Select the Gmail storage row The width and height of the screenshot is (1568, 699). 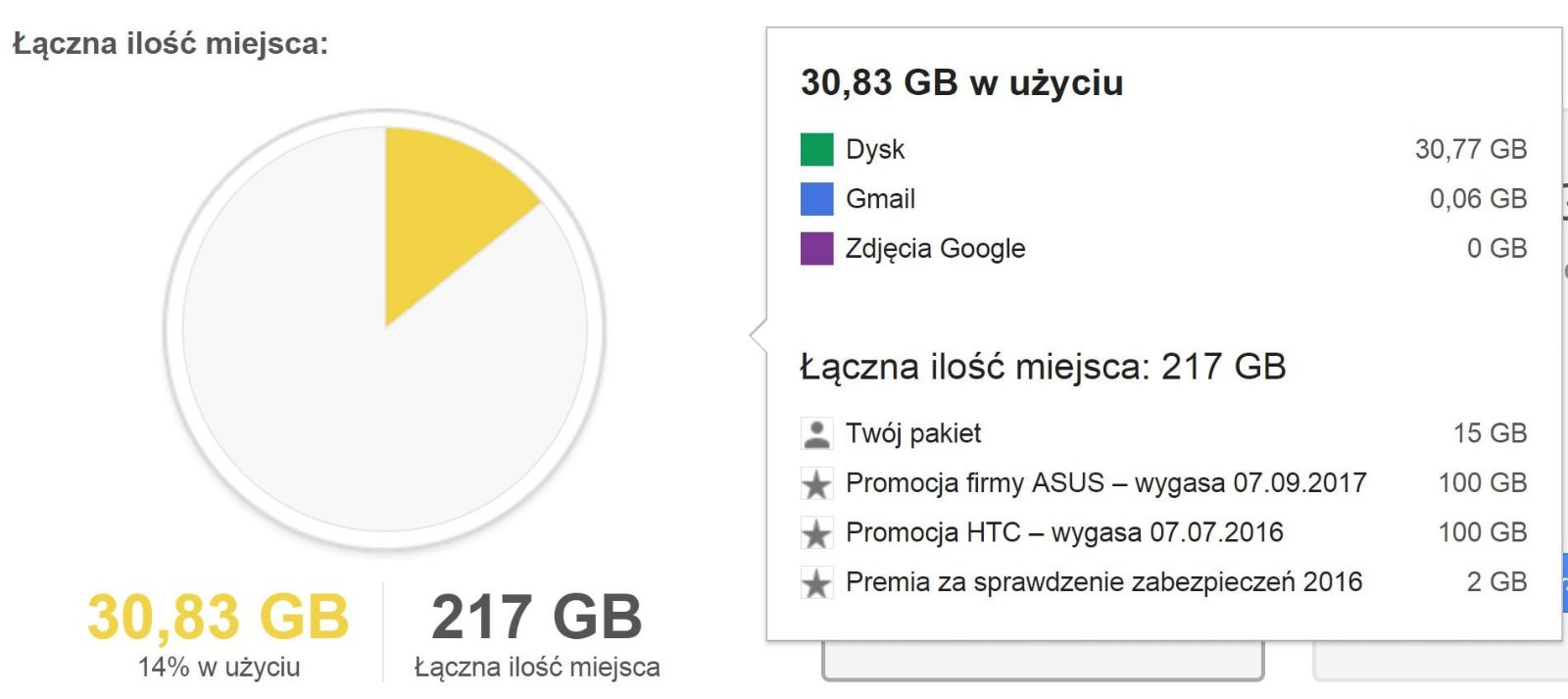point(1163,199)
